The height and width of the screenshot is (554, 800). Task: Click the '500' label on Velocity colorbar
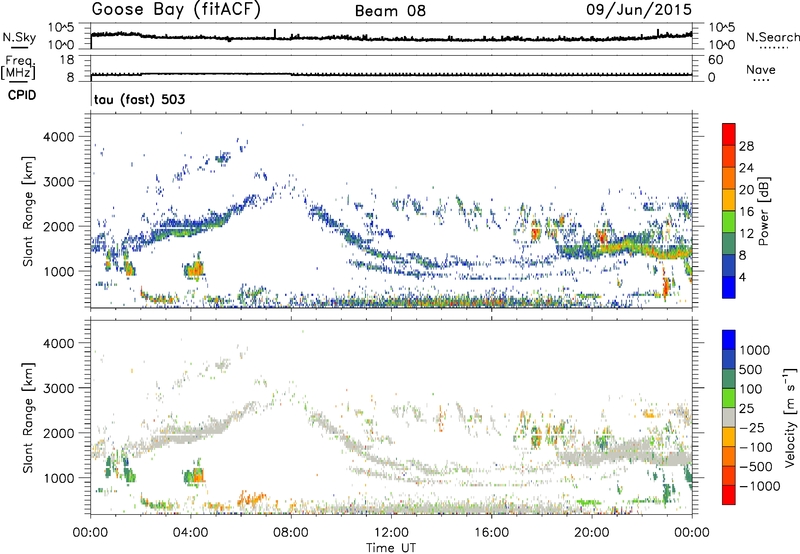750,369
